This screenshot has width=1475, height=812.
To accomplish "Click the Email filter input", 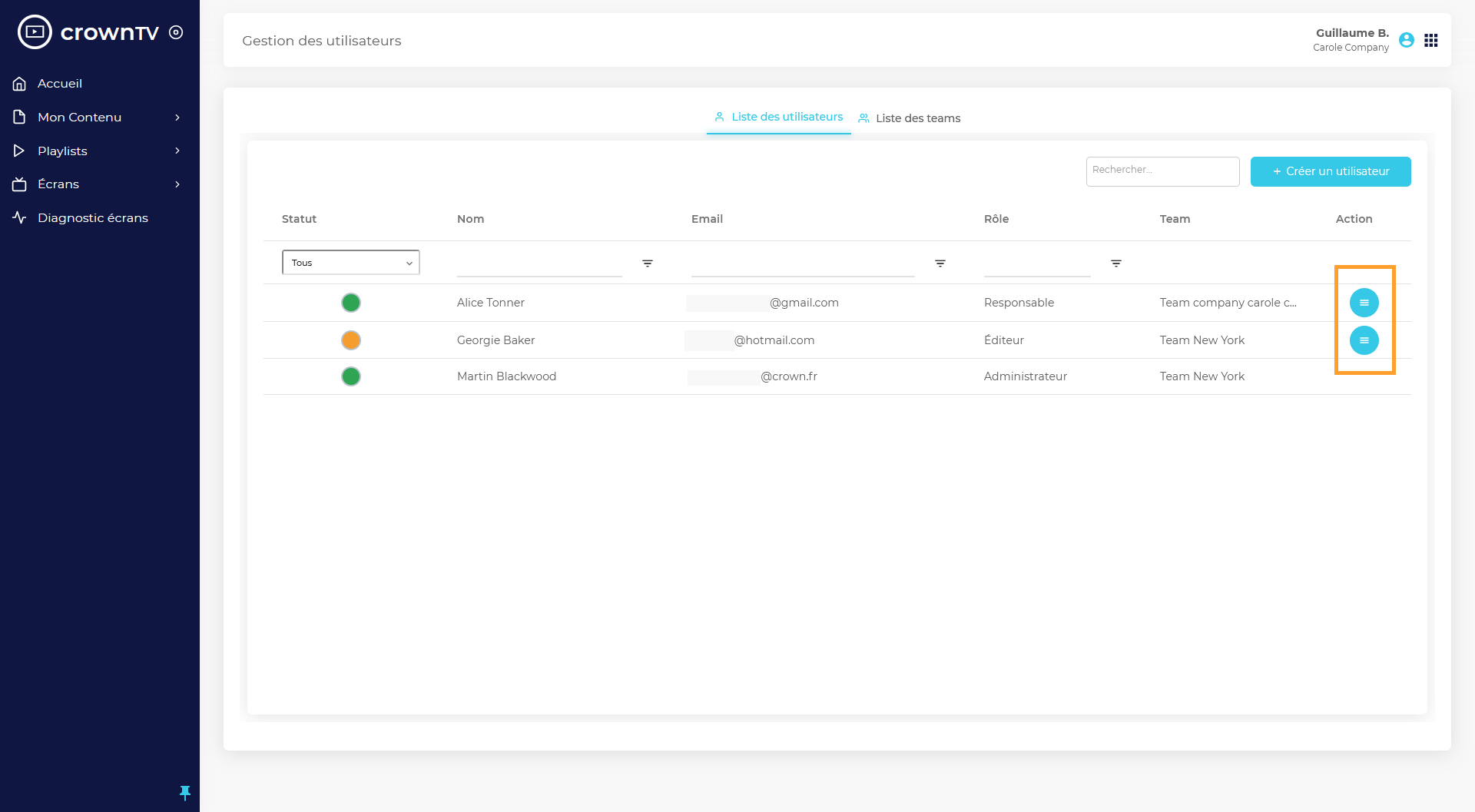I will (x=803, y=263).
